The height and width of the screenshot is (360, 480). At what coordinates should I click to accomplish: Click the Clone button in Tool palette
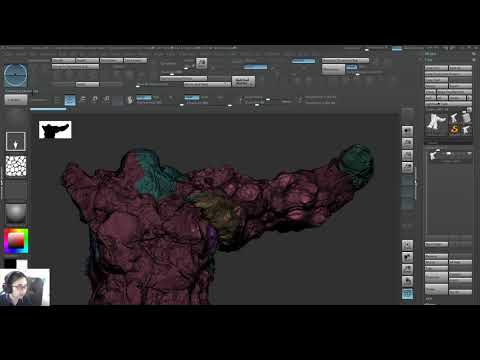(x=430, y=92)
